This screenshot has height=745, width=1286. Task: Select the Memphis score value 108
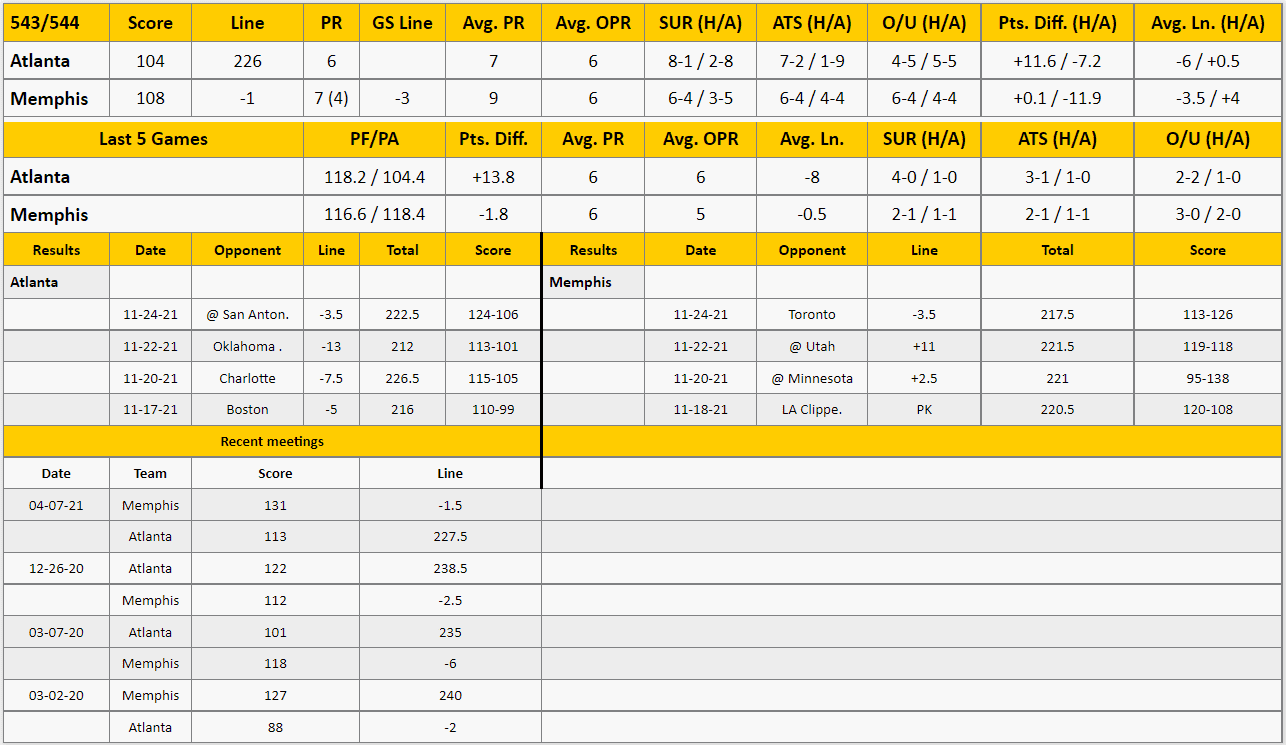pos(150,99)
